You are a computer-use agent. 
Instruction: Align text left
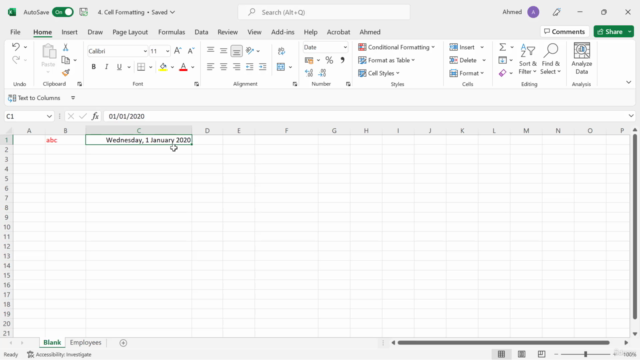pyautogui.click(x=210, y=67)
